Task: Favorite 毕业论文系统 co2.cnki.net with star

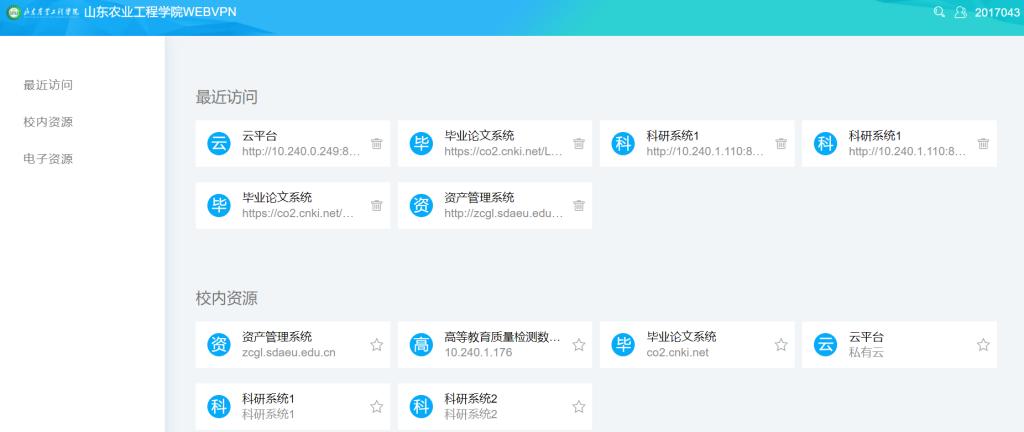Action: [781, 345]
